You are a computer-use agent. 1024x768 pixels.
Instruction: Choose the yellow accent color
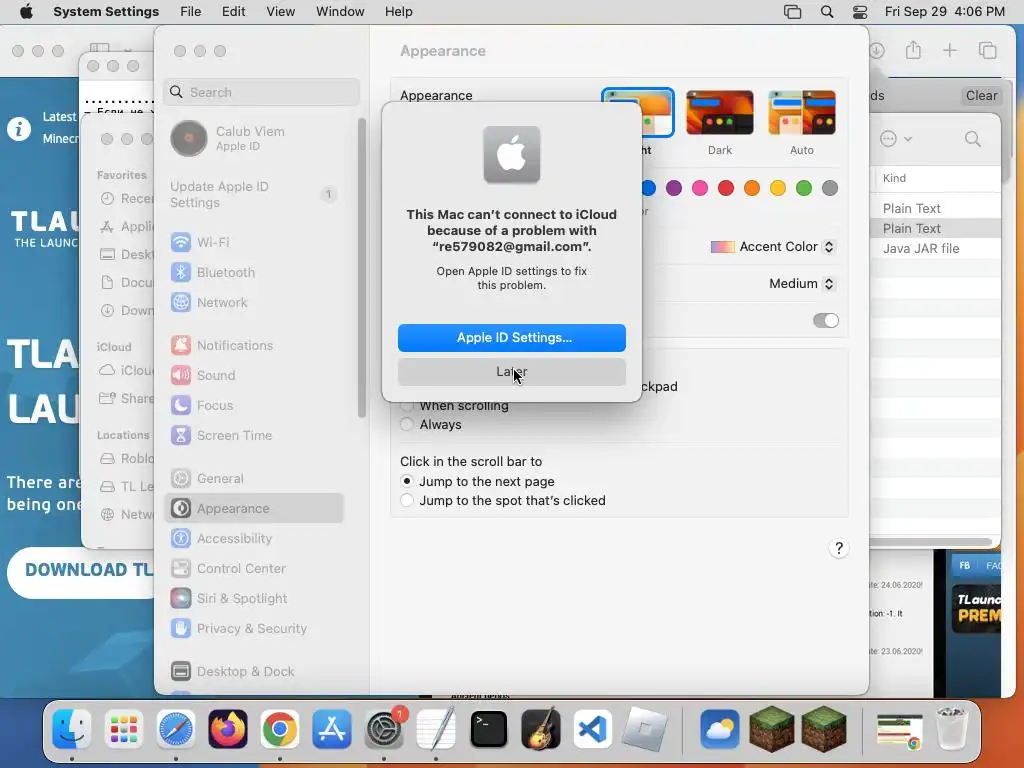pyautogui.click(x=778, y=188)
